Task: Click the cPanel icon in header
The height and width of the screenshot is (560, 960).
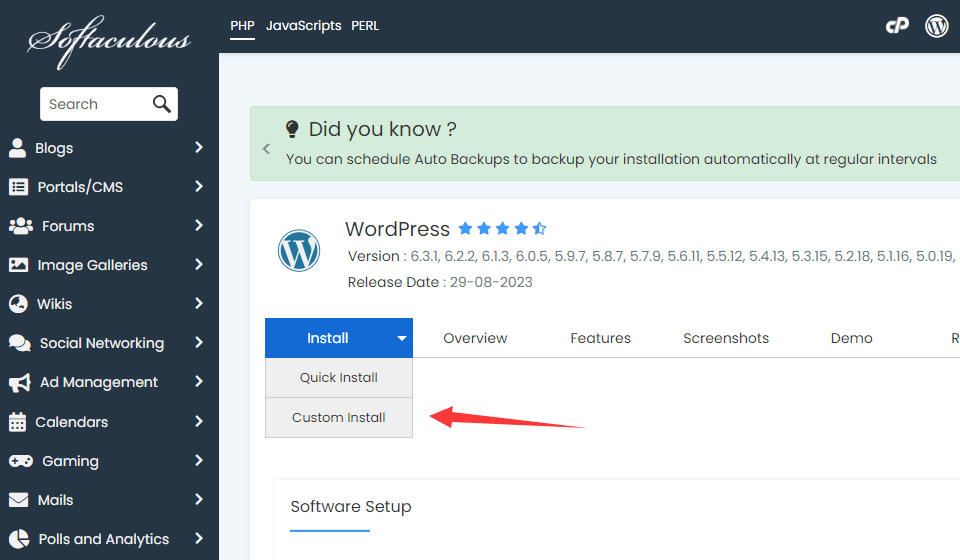Action: coord(897,26)
